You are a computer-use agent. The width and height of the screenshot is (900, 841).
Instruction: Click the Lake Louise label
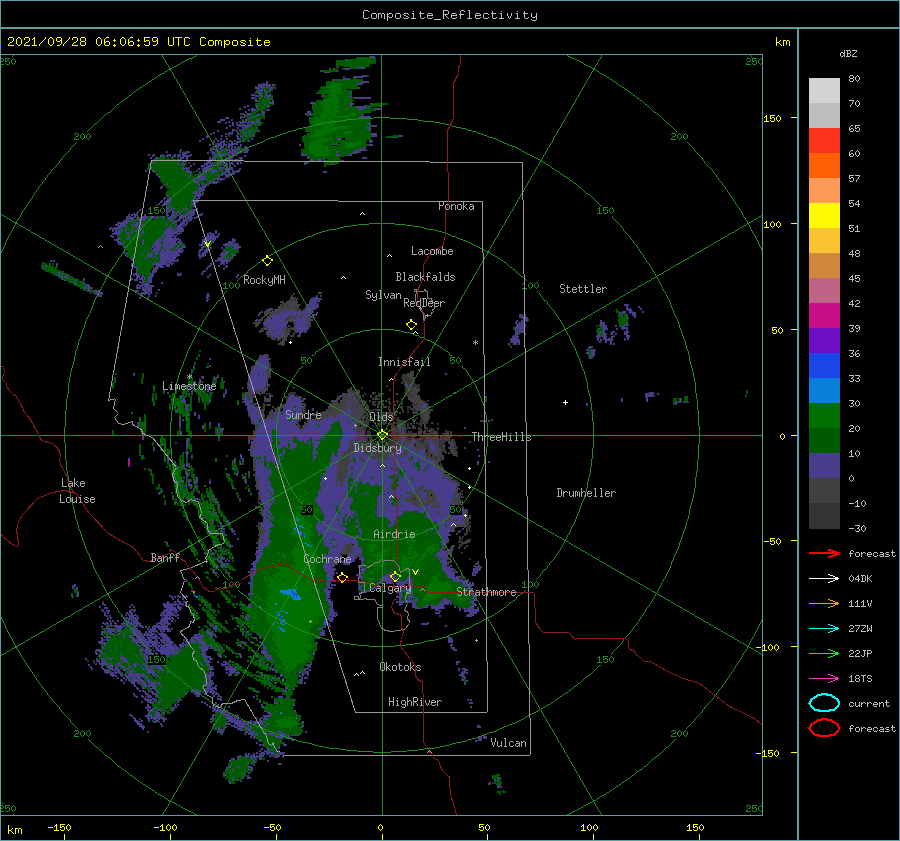77,491
